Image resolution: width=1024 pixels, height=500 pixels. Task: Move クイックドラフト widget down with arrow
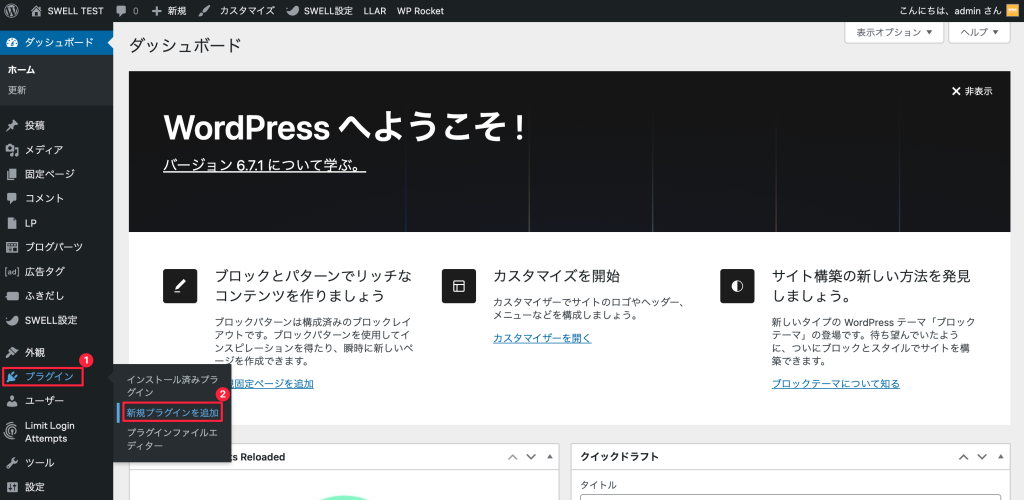[982, 457]
